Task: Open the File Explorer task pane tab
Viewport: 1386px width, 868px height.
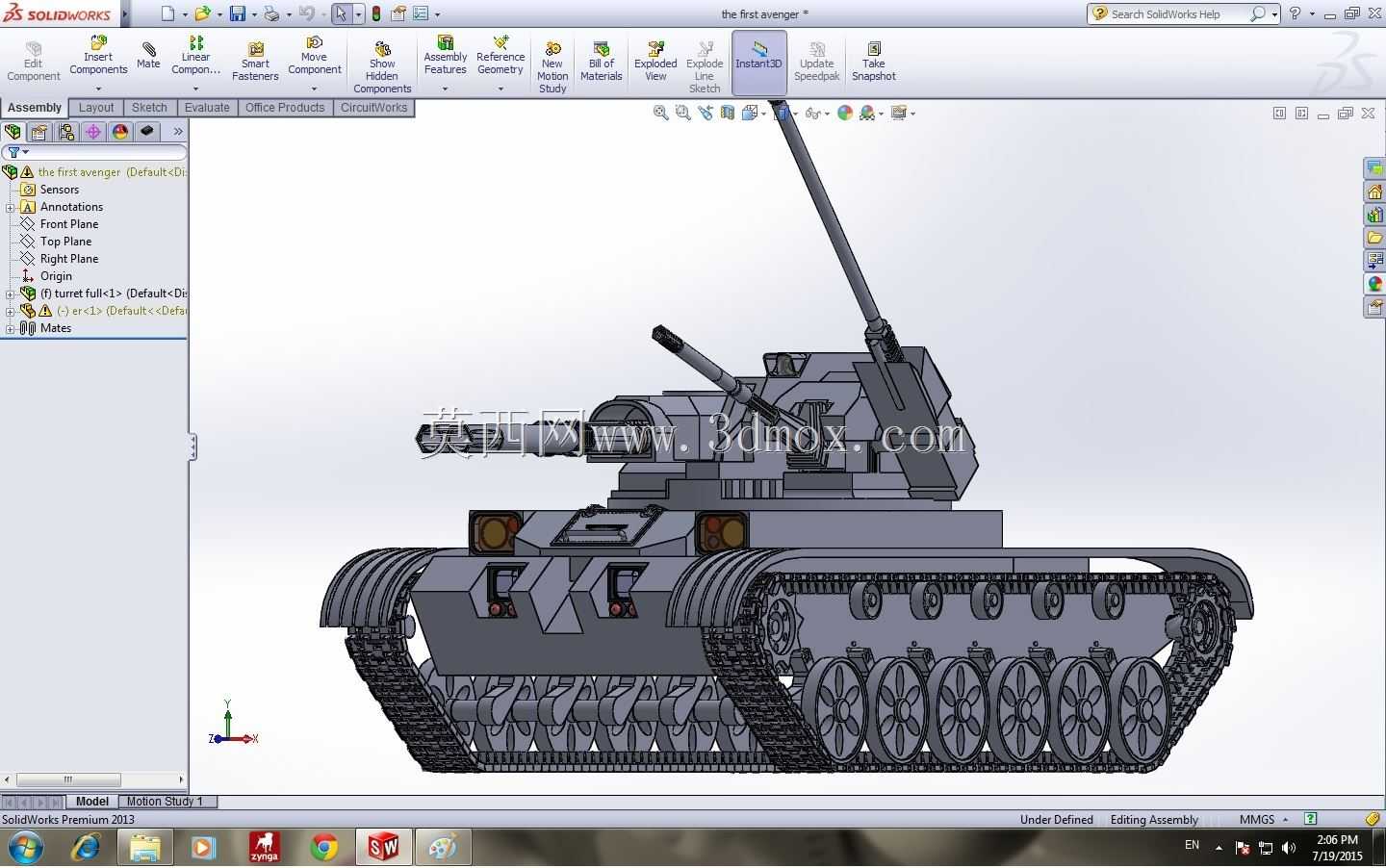Action: [1374, 238]
